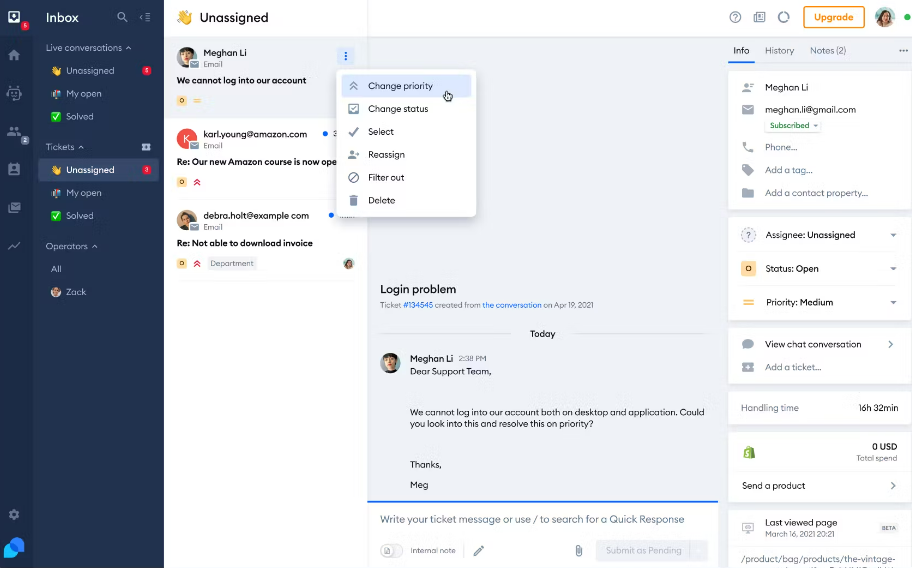Click the Shopify bag icon
The image size is (912, 568).
click(x=749, y=452)
